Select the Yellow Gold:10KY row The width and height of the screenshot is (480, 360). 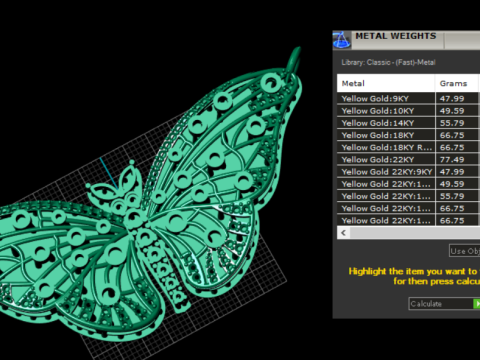point(408,111)
